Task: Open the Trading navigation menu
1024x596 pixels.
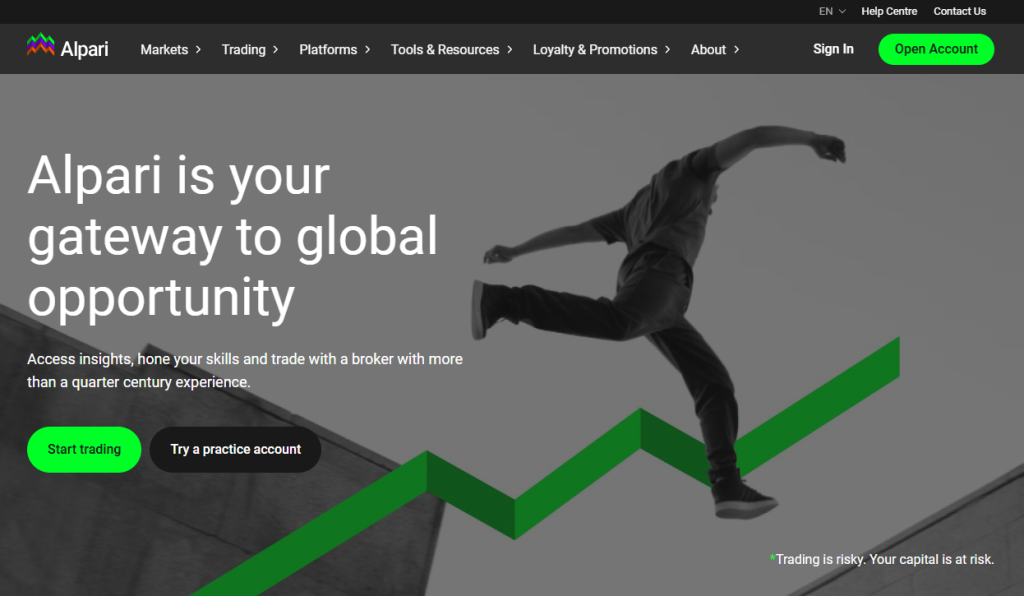Action: (x=243, y=49)
